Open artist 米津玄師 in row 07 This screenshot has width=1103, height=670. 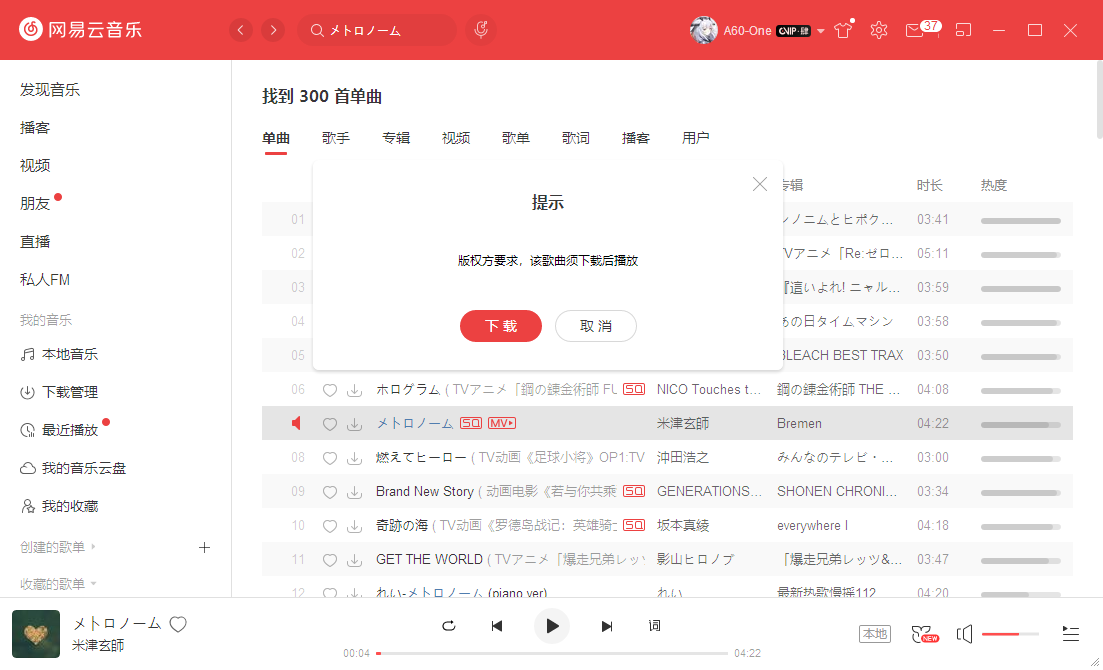click(x=682, y=423)
